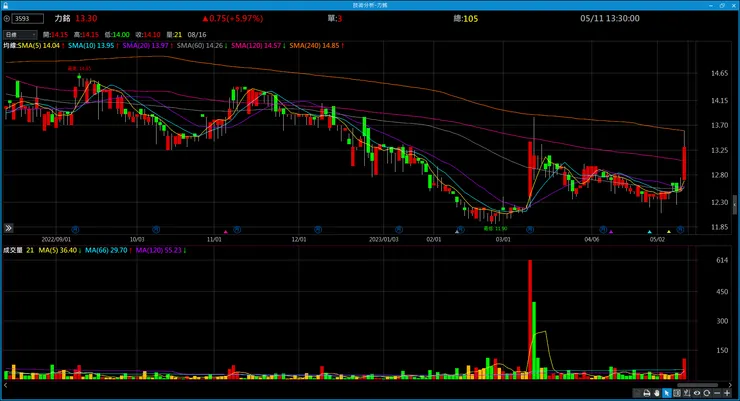Click the month marker near 10/03
The image size is (740, 401).
click(156, 230)
